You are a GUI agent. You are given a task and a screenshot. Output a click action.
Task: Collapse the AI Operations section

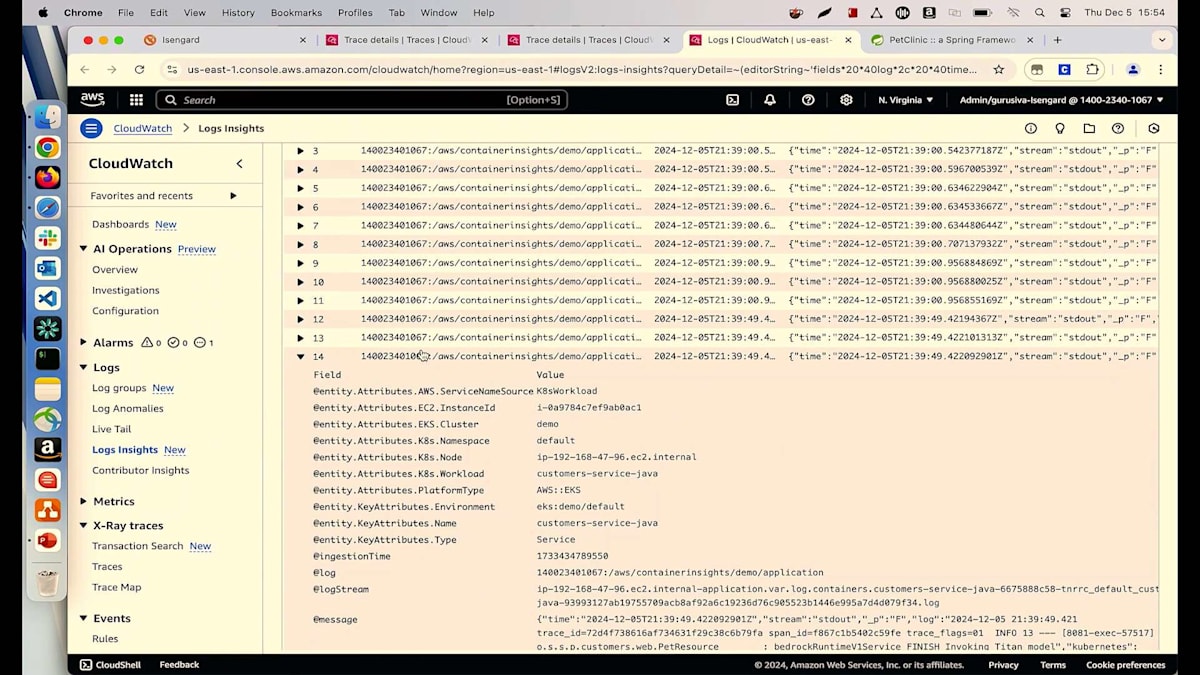(84, 249)
